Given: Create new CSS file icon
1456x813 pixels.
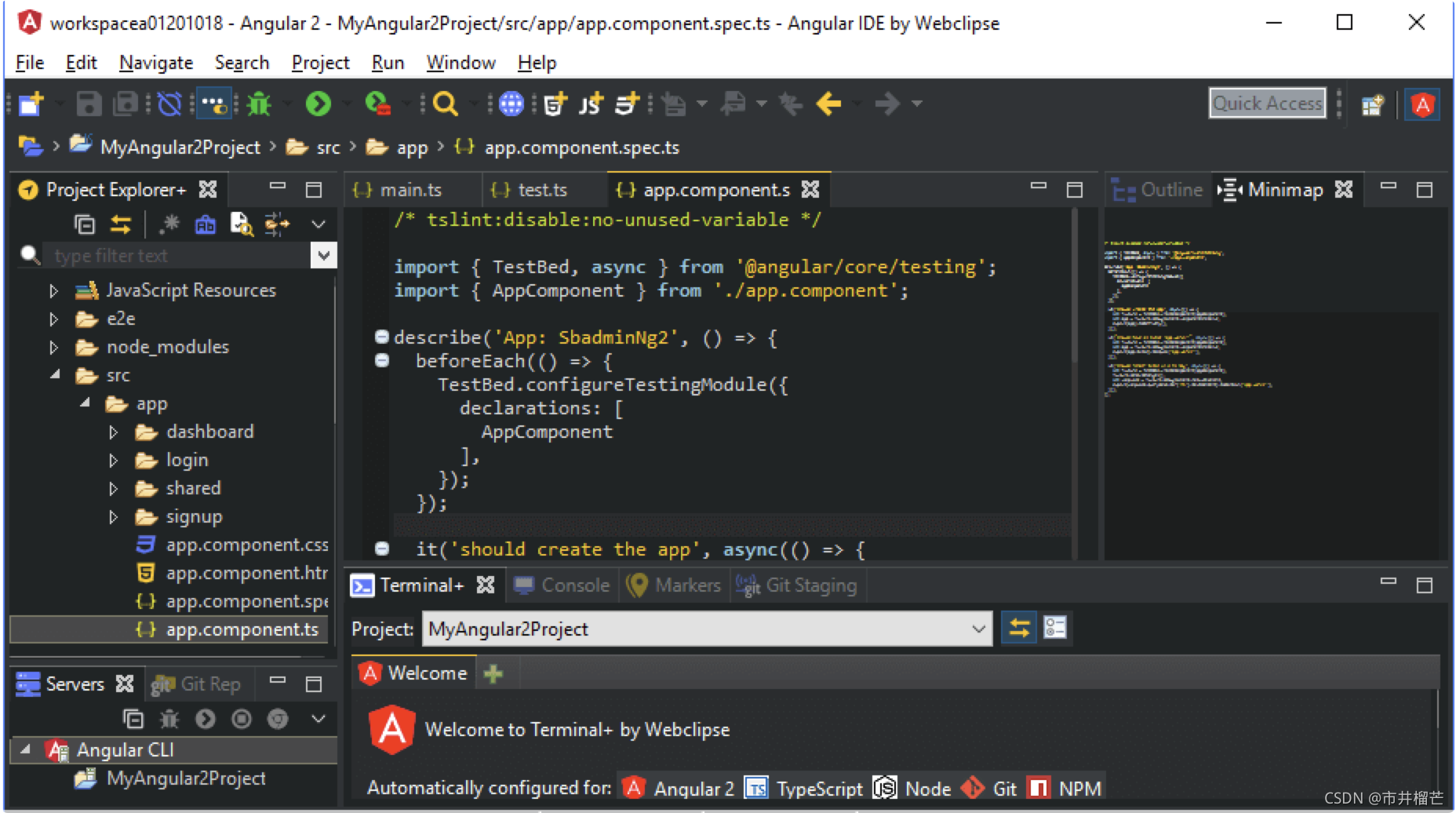Looking at the screenshot, I should coord(627,104).
